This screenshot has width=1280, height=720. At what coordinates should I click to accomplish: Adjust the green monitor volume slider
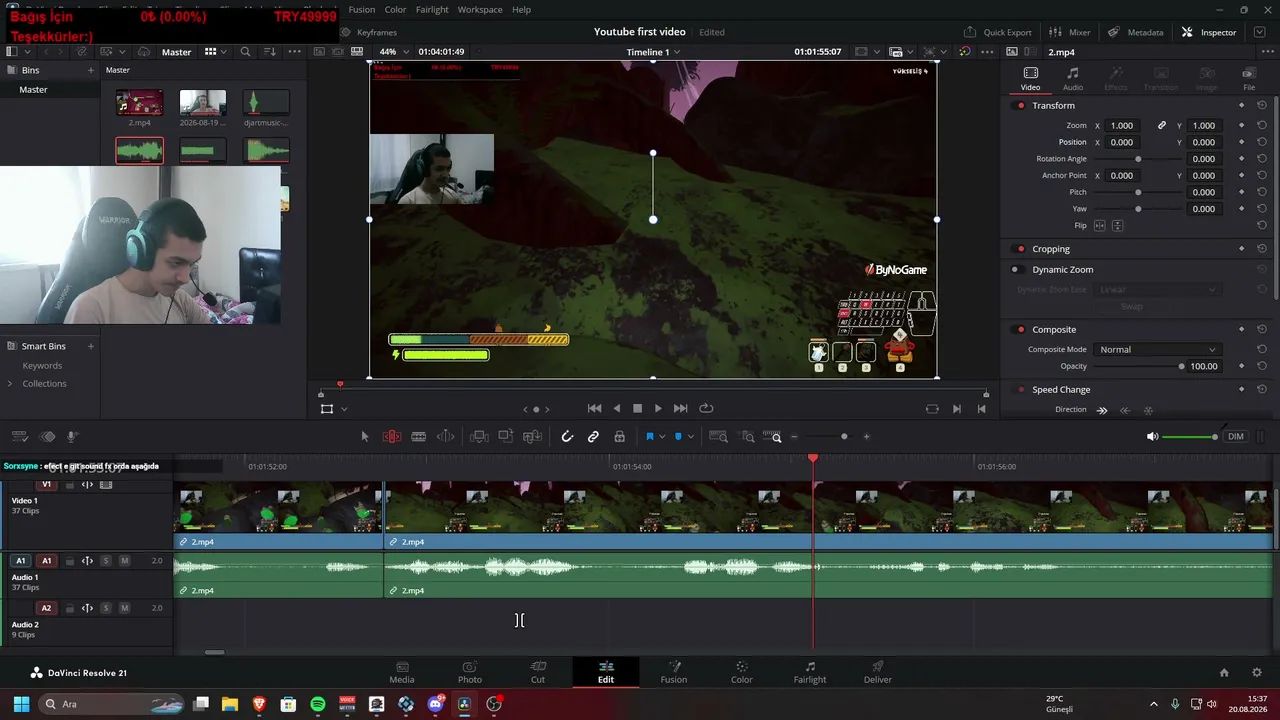pyautogui.click(x=1190, y=437)
